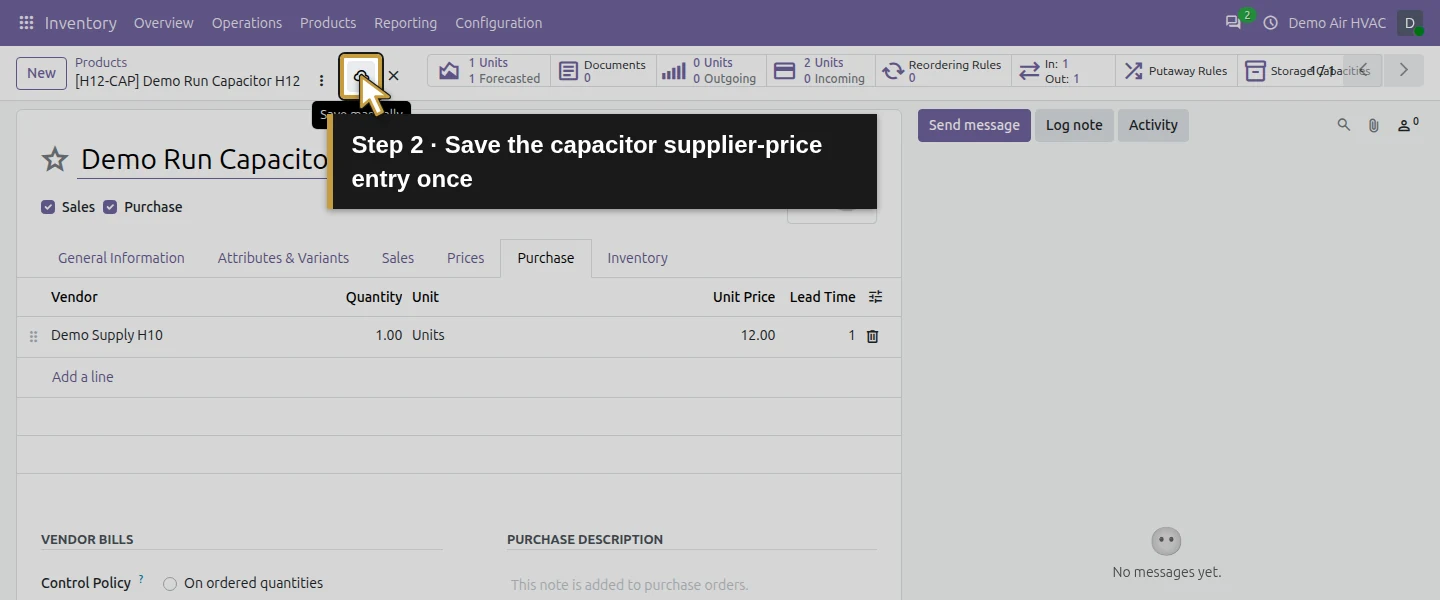Show followers with the person icon

point(1407,125)
